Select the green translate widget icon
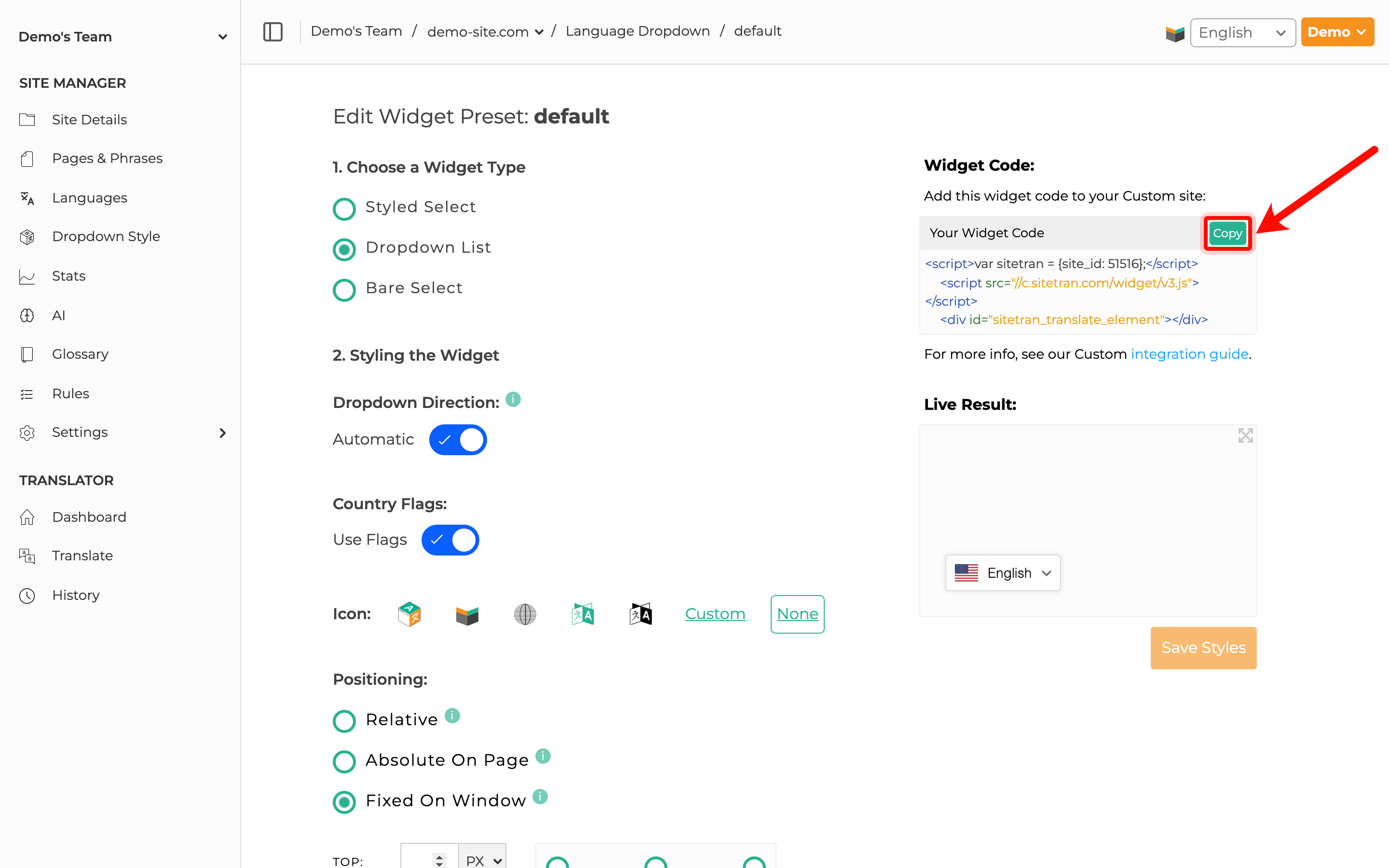This screenshot has height=868, width=1389. click(583, 614)
